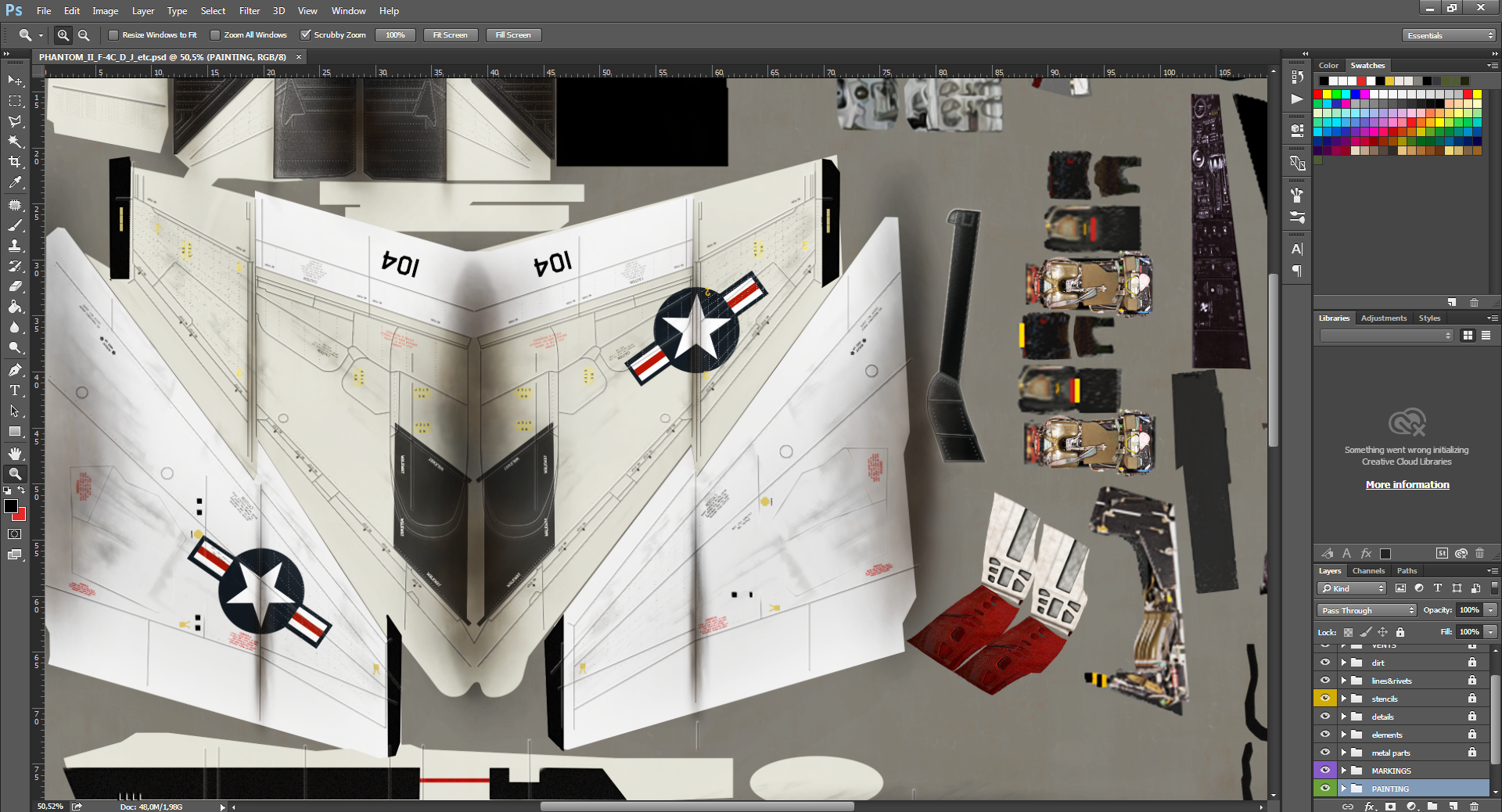Click the Zoom In magnifier in options bar

click(63, 35)
